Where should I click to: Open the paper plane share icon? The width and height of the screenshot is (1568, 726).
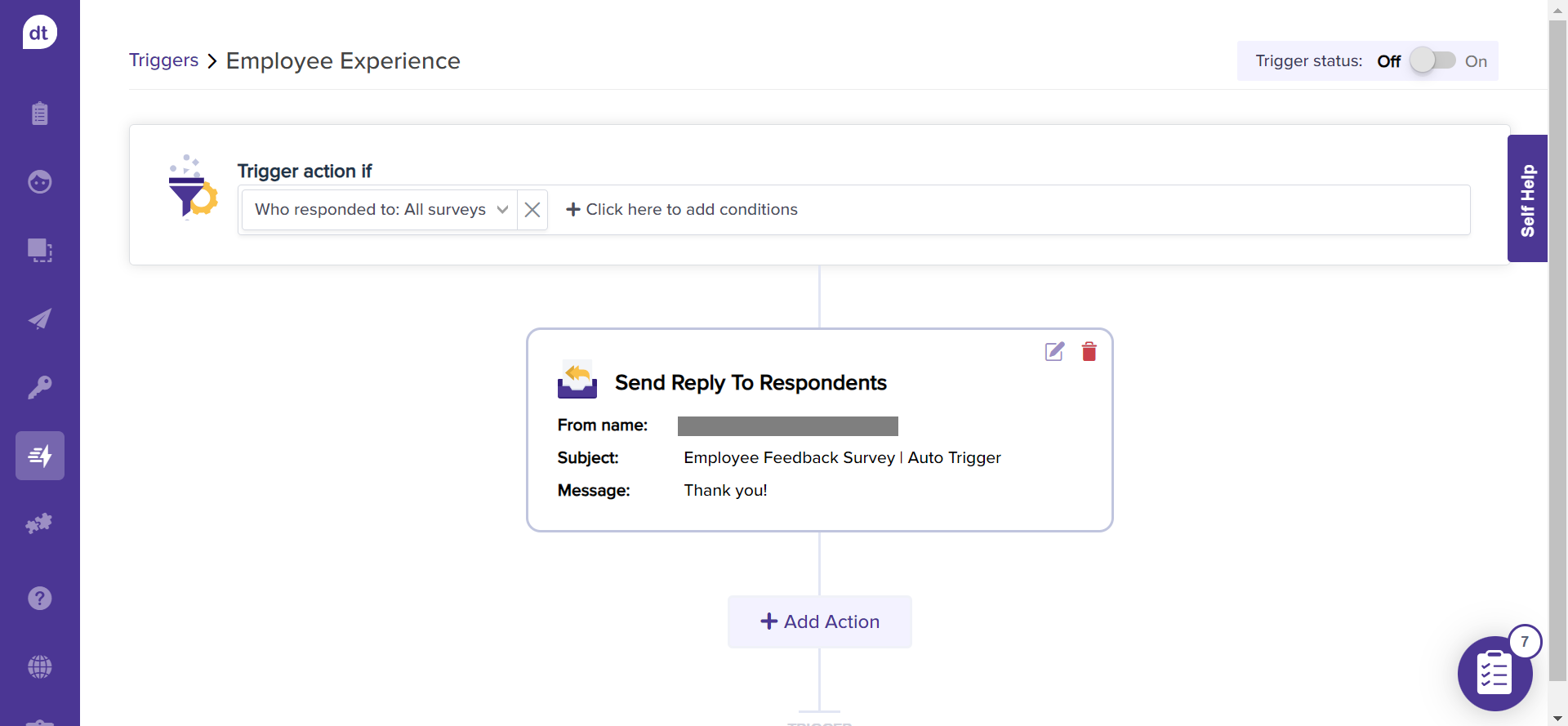39,318
